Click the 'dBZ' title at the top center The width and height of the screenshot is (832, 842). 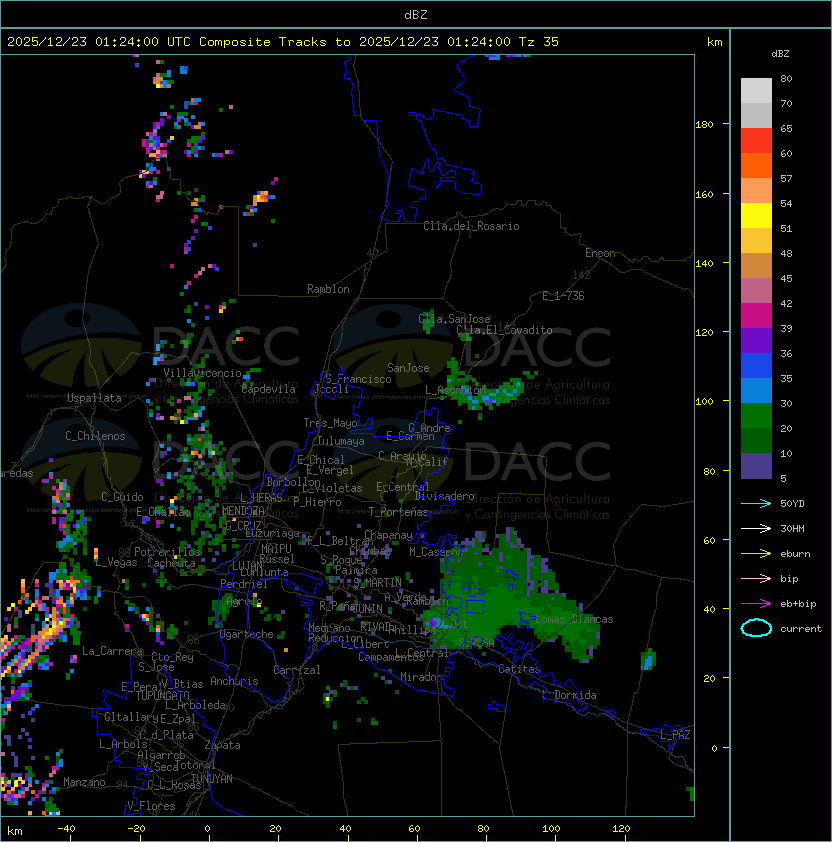point(416,15)
